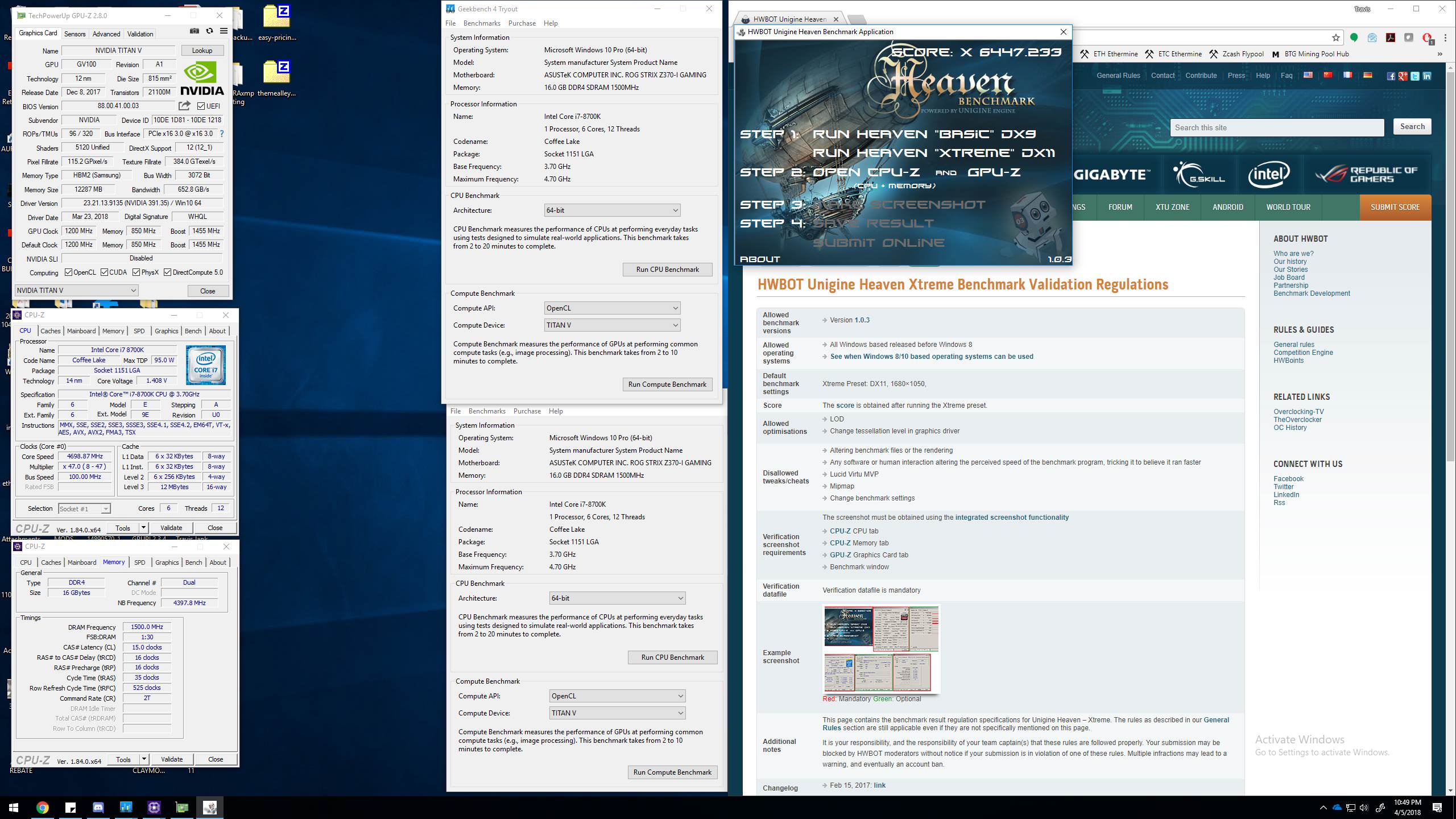Screen dimensions: 1456x819
Task: Open Tools dropdown arrow in upper CPU-Z window
Action: click(143, 528)
